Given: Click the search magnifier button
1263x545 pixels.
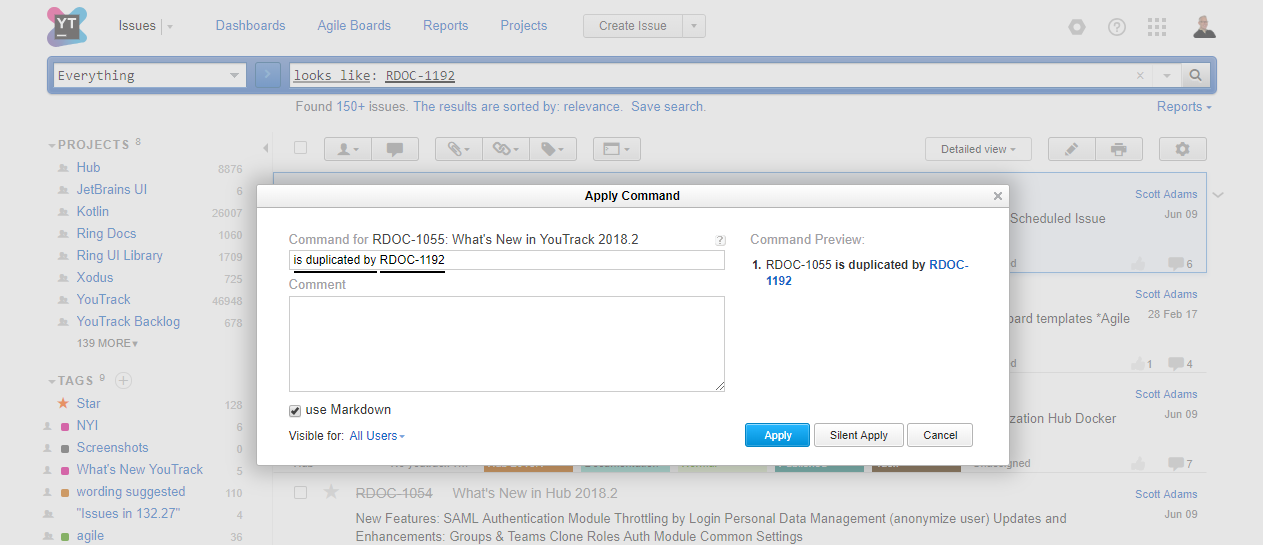Looking at the screenshot, I should coord(1196,75).
